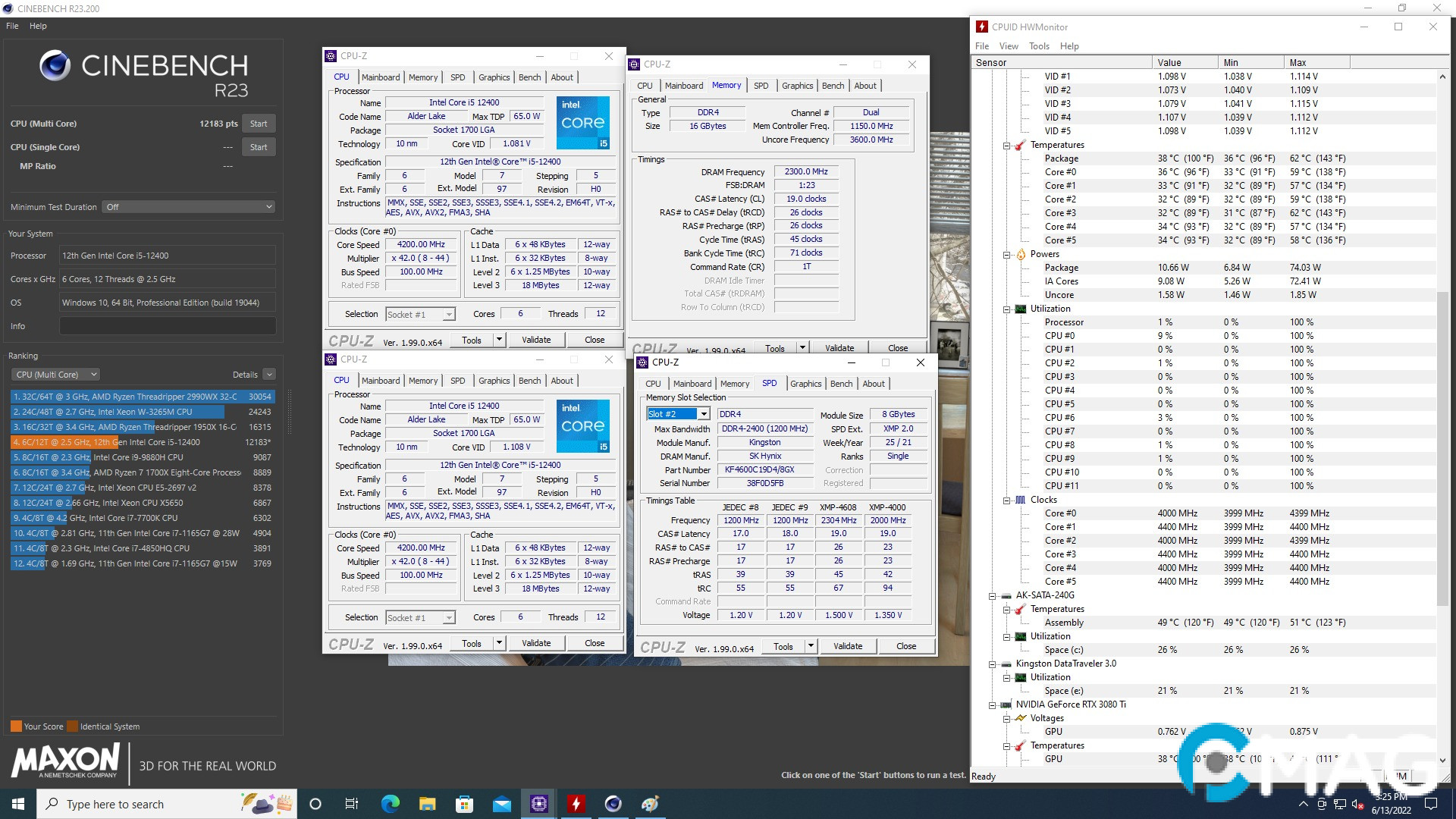This screenshot has width=1456, height=819.
Task: Start the CPU Single Core test
Action: point(259,147)
